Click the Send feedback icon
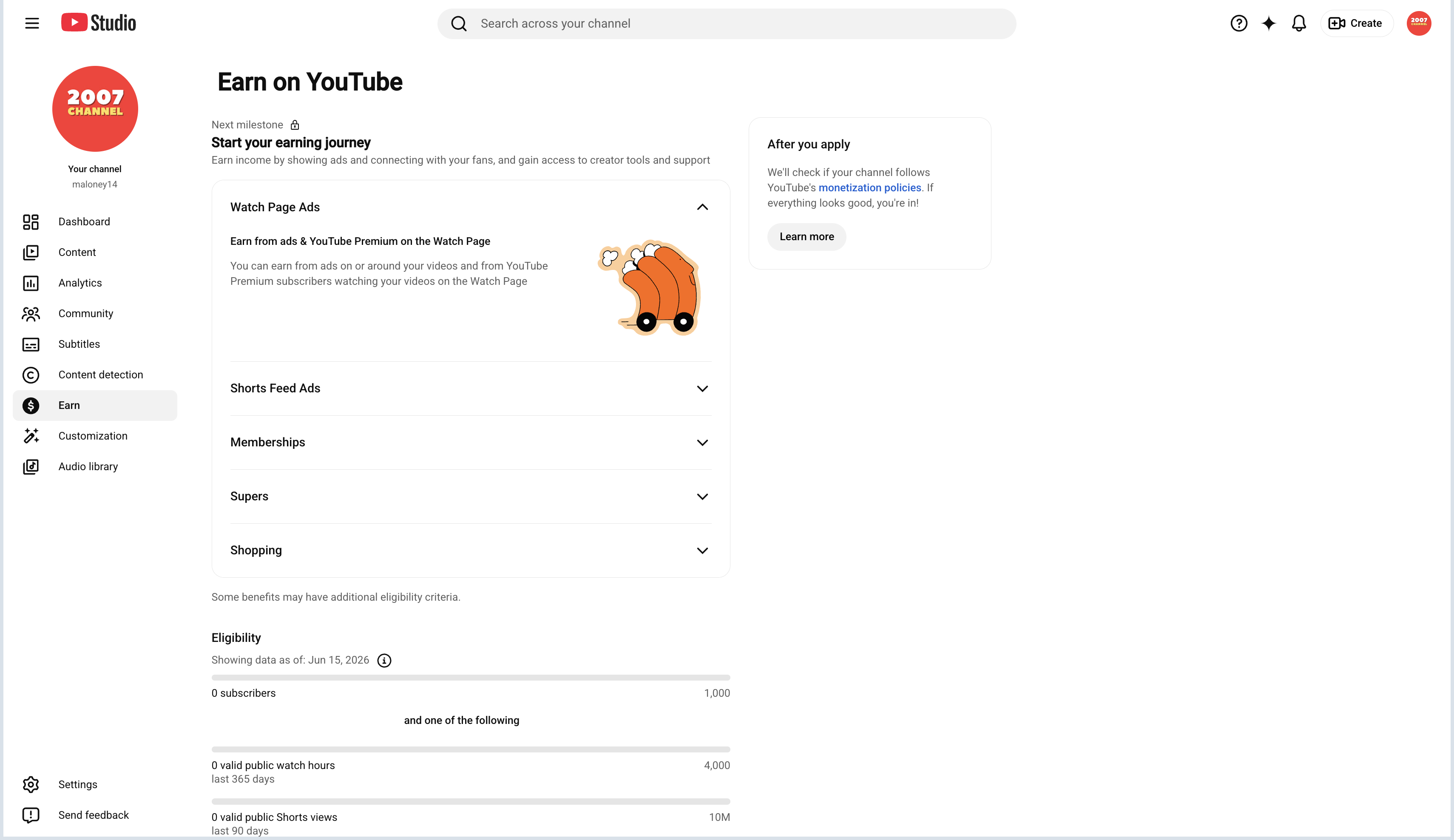1454x840 pixels. pos(31,814)
